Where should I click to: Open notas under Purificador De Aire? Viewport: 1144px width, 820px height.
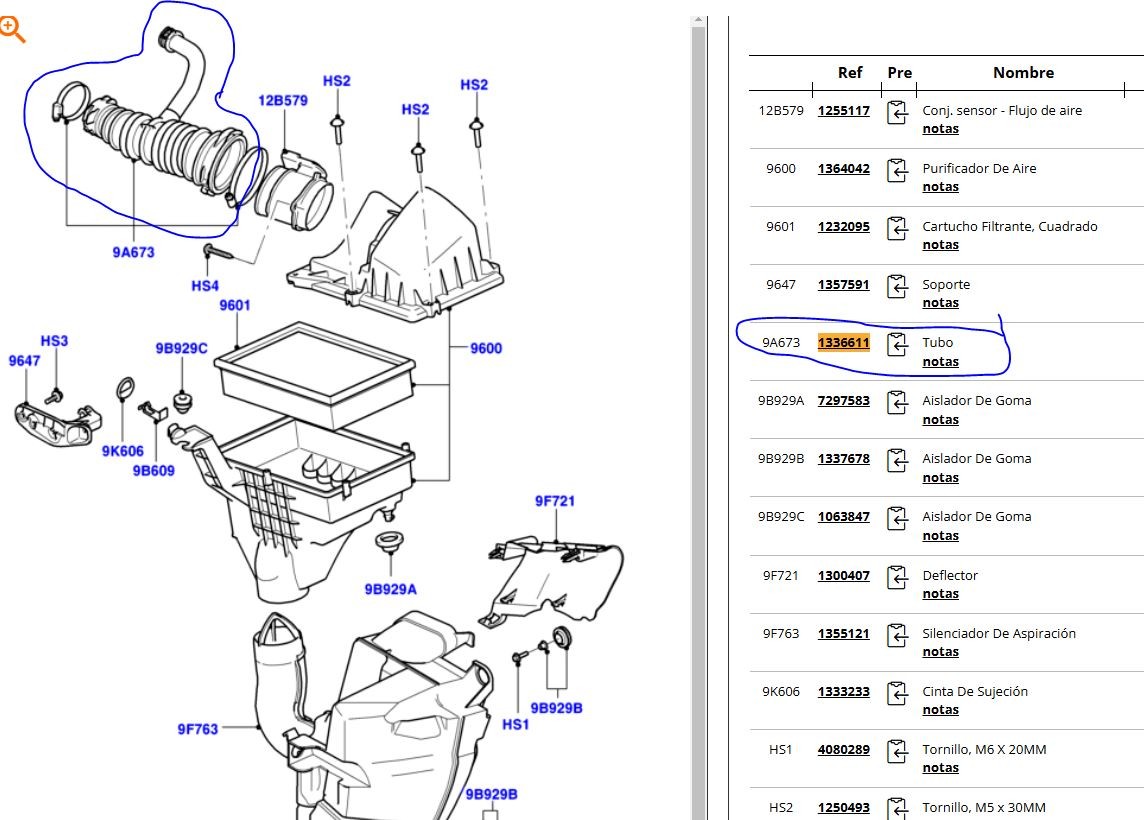click(x=940, y=187)
